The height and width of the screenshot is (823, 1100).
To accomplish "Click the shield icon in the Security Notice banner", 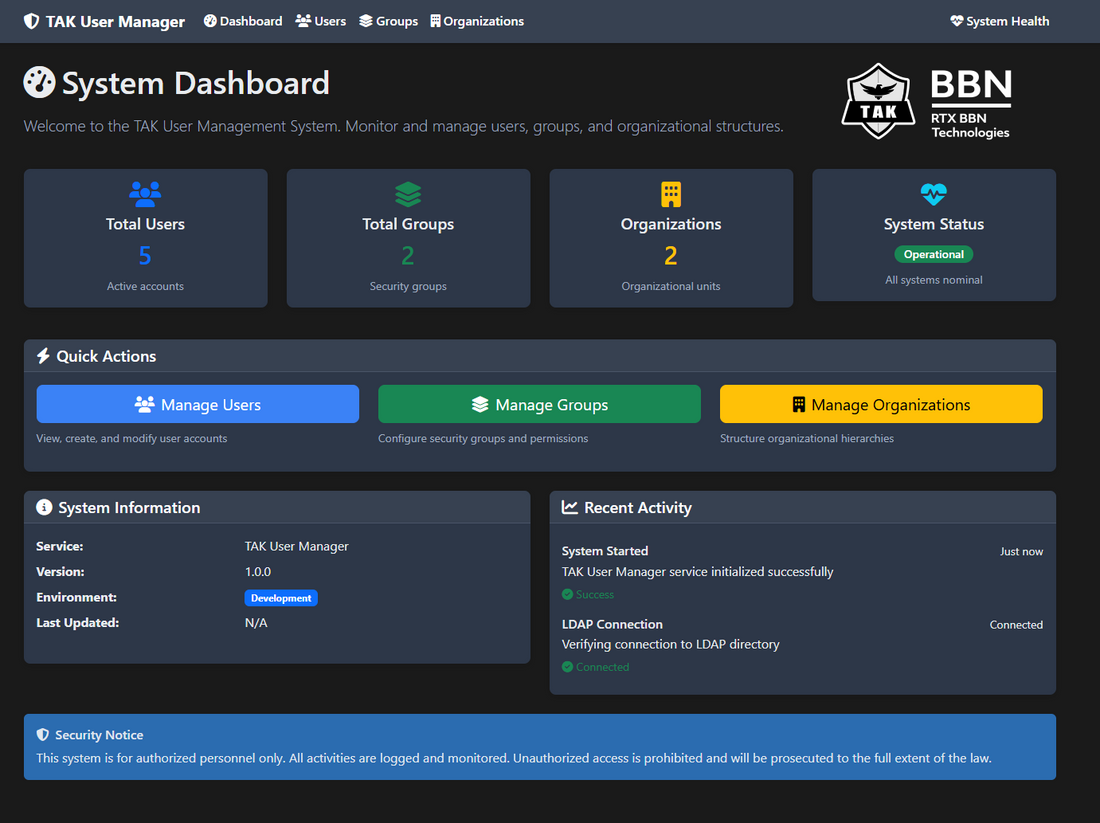I will 44,734.
